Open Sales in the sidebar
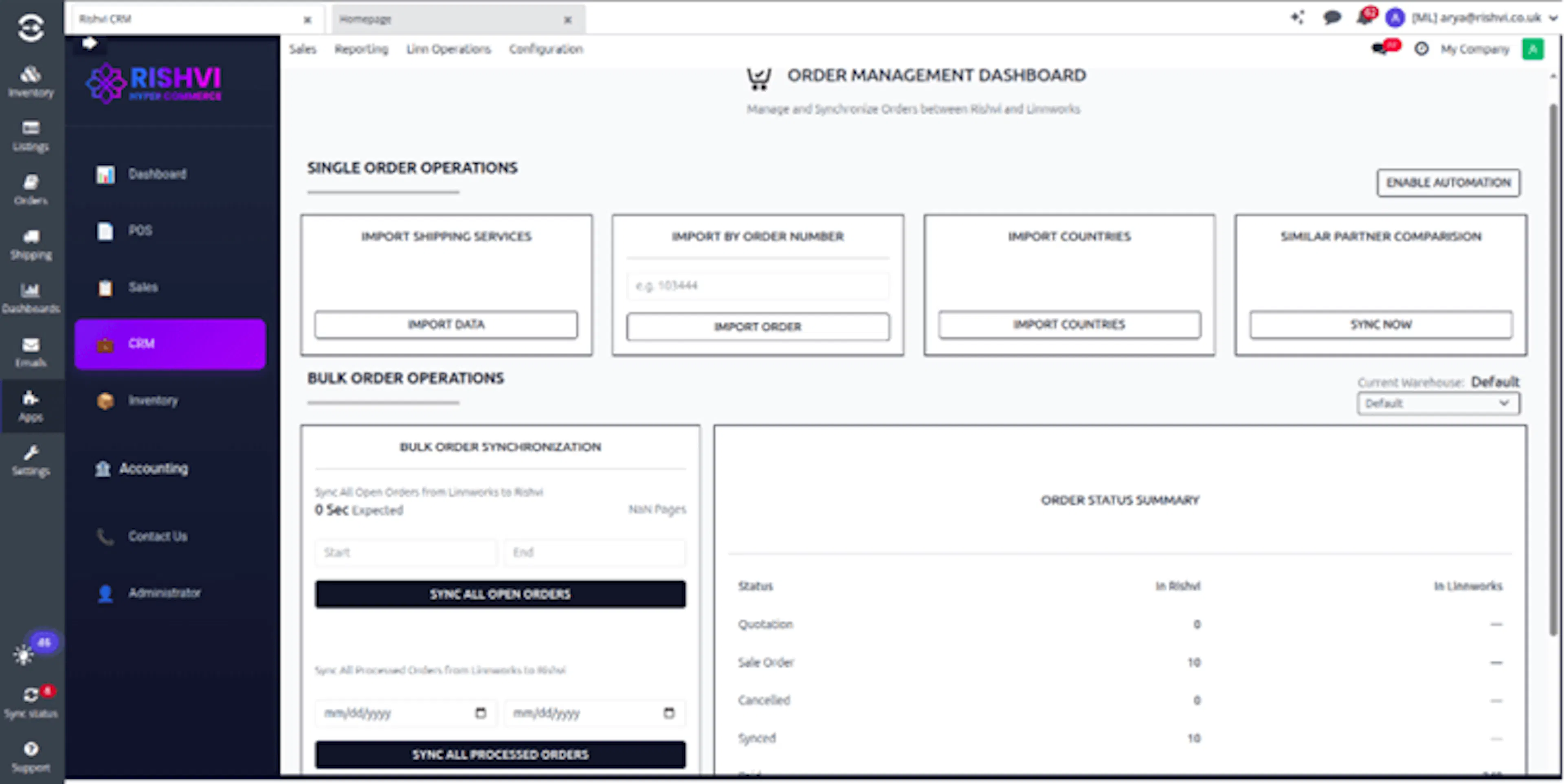 [170, 287]
